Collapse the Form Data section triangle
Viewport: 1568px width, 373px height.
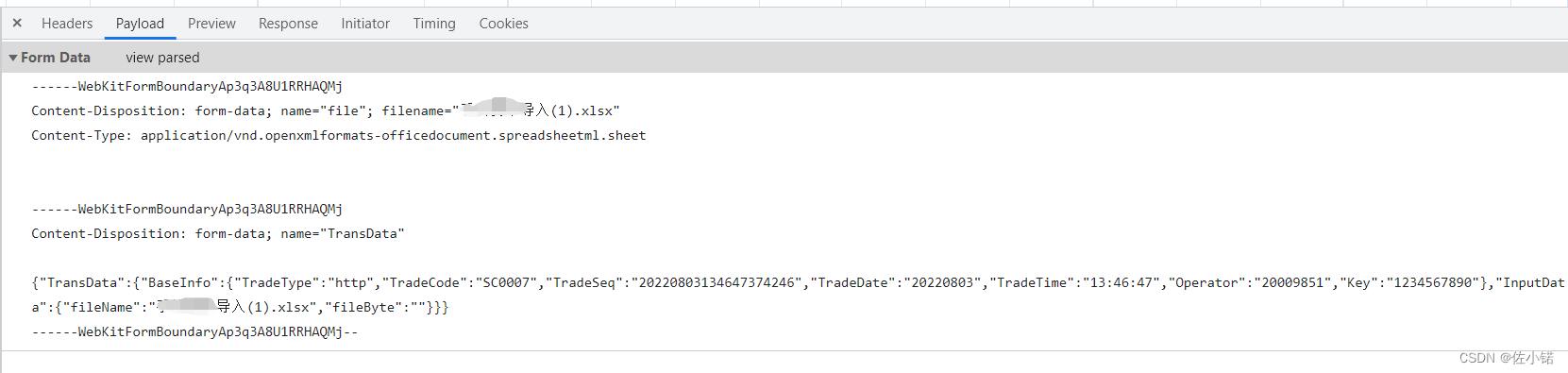tap(13, 58)
